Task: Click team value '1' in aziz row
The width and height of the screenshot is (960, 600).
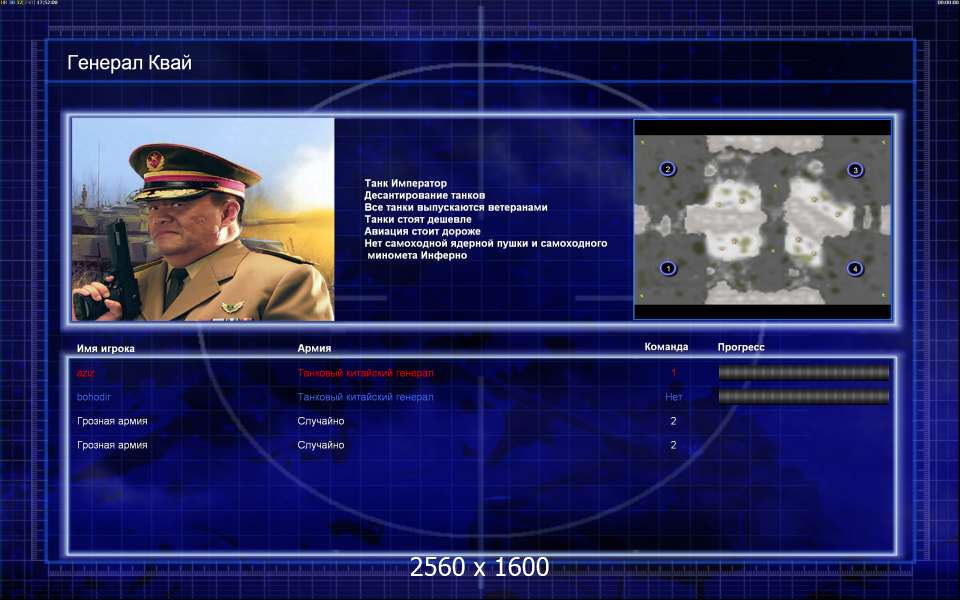Action: [673, 373]
